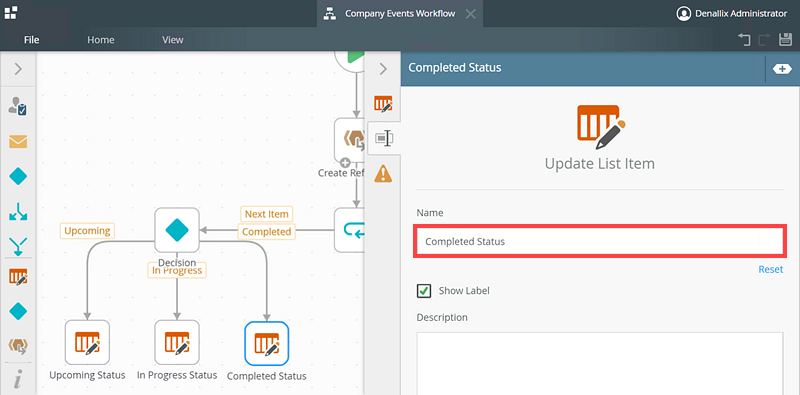Screen dimensions: 800x395
Task: Click the Description text area
Action: click(x=600, y=363)
